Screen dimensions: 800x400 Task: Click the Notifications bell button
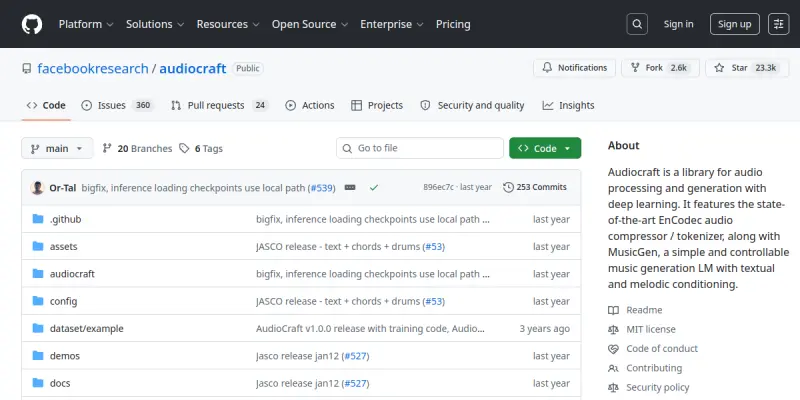574,68
